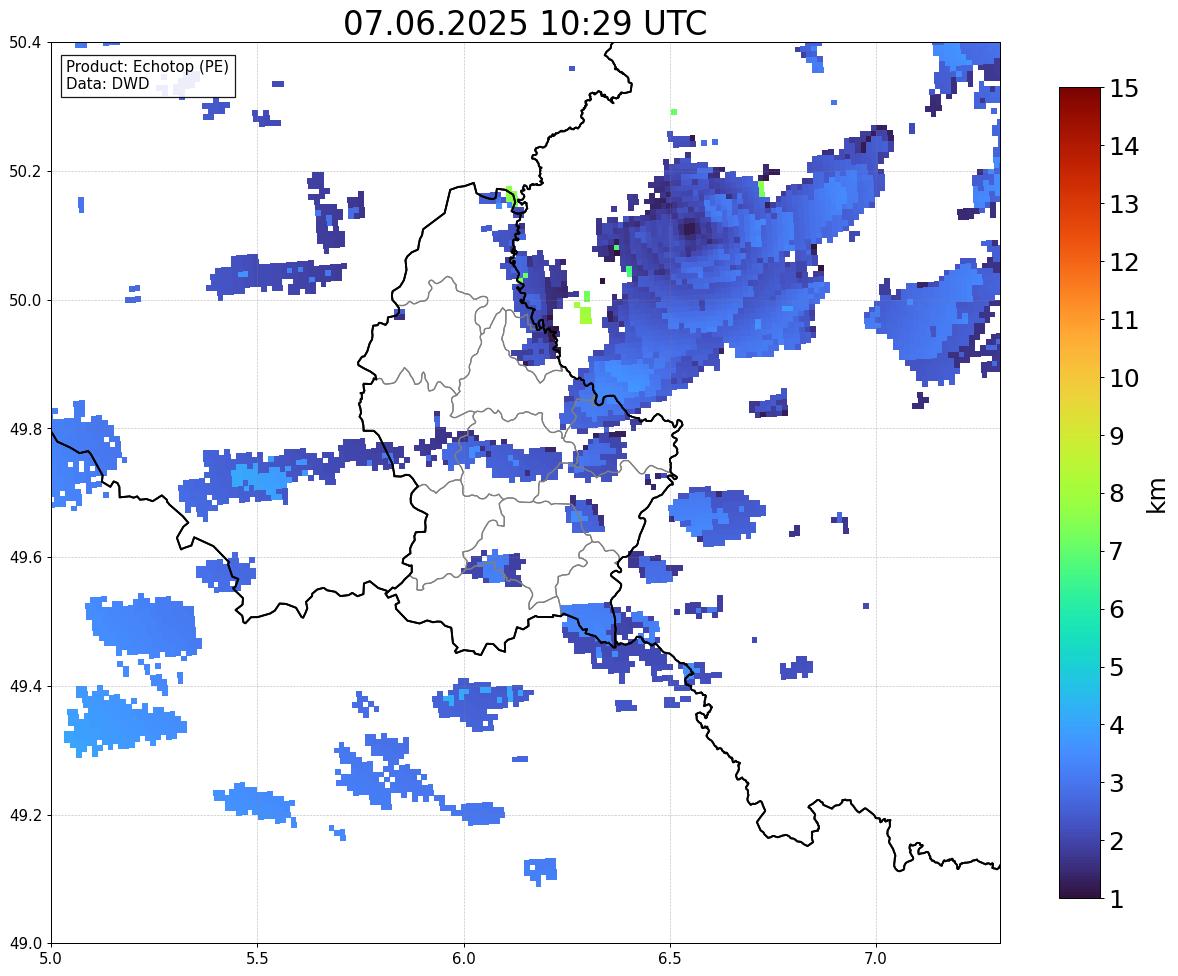The width and height of the screenshot is (1178, 976).
Task: Click the colorbar tick label 8
Action: [1117, 494]
